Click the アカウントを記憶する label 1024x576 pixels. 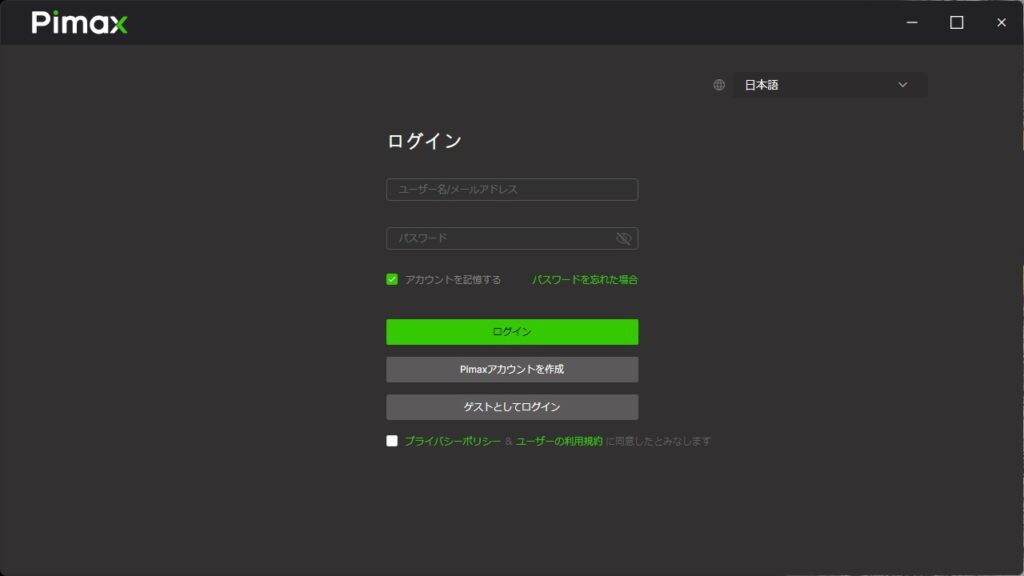coord(453,280)
